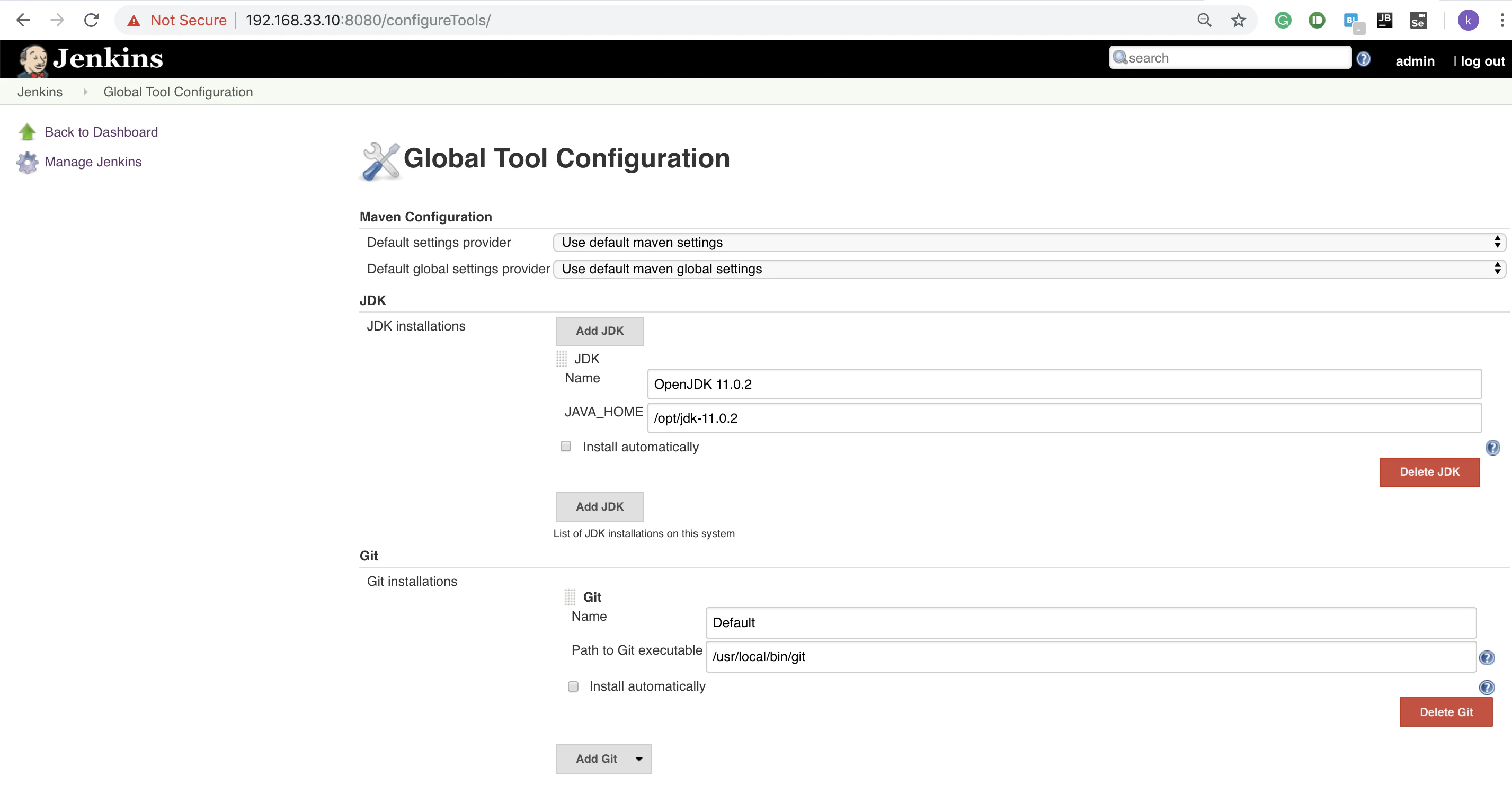Enable Install automatically for the JDK
1512x785 pixels.
click(x=566, y=447)
